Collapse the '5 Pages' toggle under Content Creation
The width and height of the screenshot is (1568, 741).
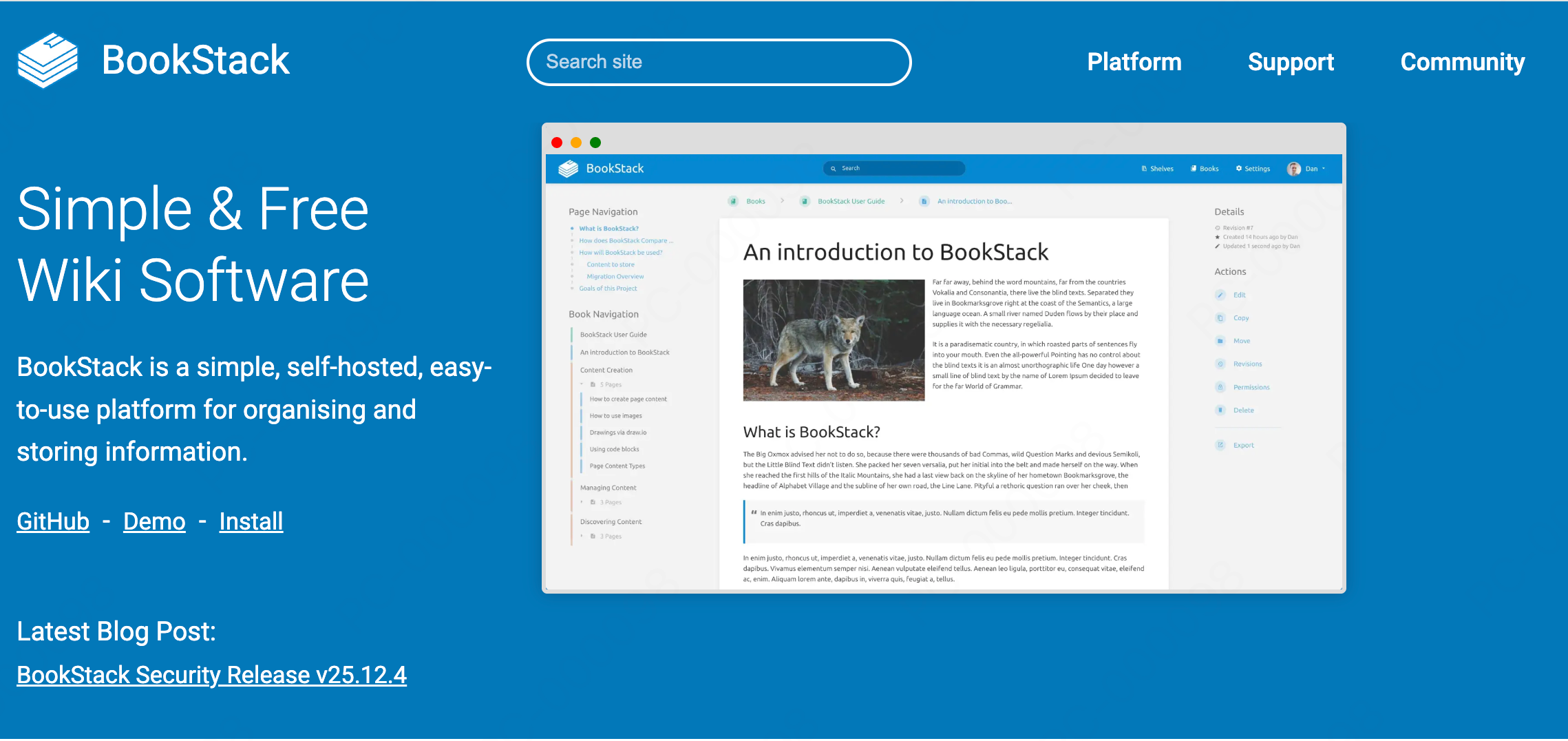[x=602, y=385]
